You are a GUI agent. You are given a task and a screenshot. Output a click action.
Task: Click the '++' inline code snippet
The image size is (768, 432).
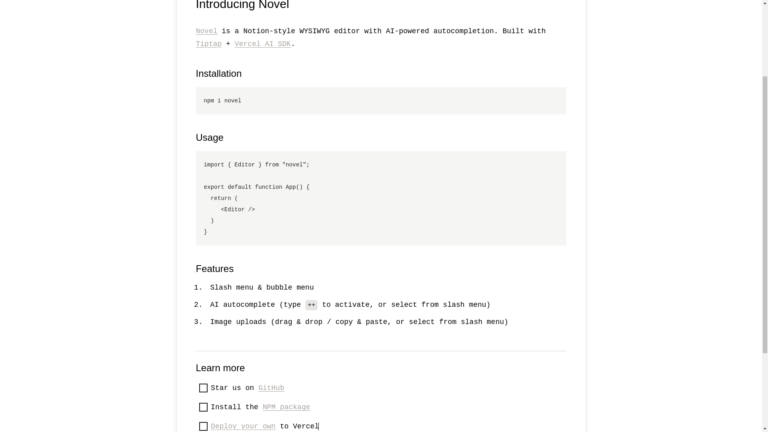[311, 305]
